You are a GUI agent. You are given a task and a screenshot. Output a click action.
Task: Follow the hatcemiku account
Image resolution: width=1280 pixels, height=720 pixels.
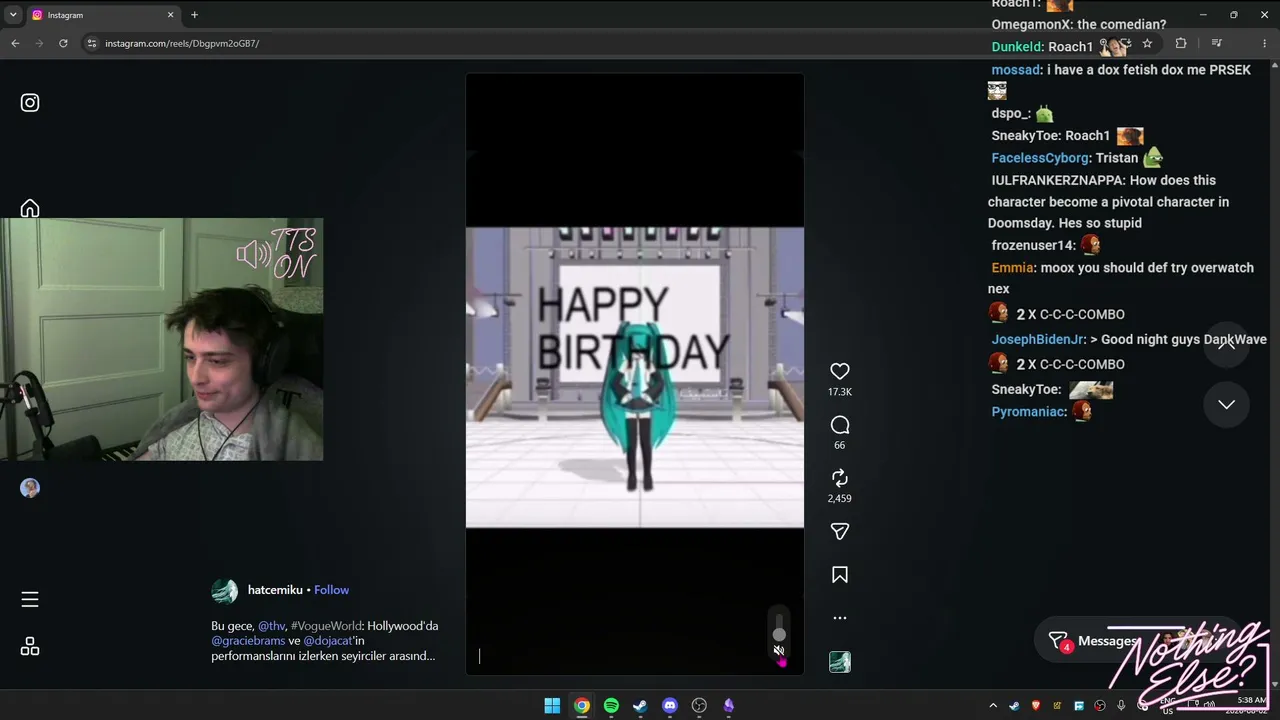pos(332,590)
